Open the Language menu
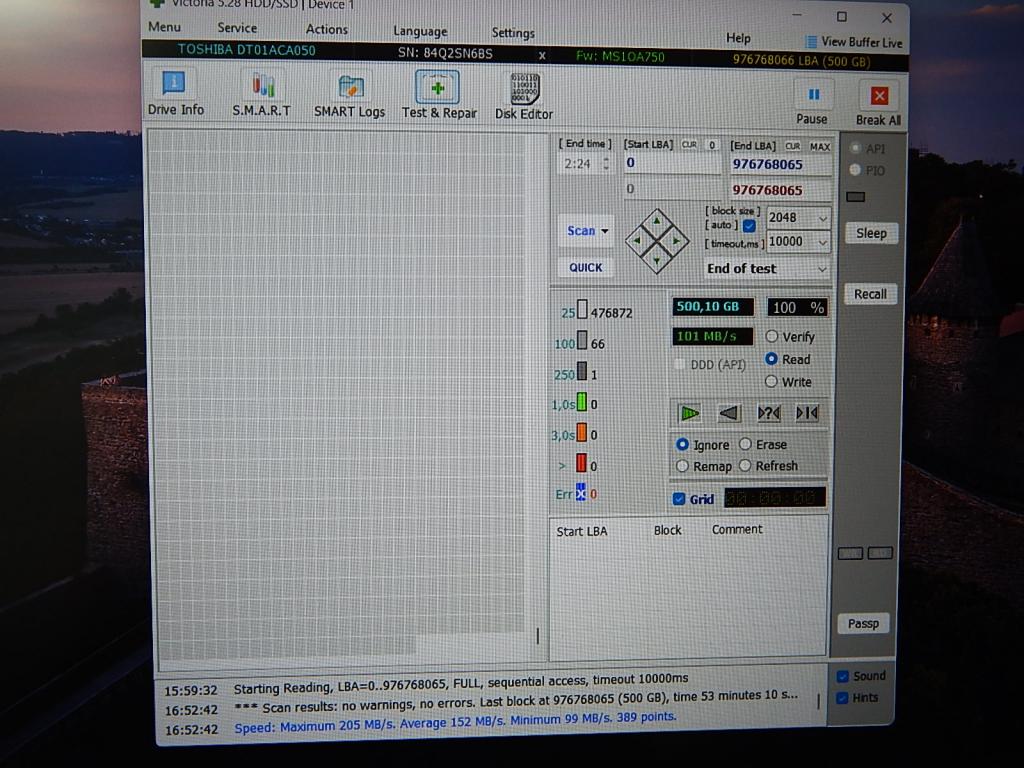This screenshot has width=1024, height=768. coord(420,31)
